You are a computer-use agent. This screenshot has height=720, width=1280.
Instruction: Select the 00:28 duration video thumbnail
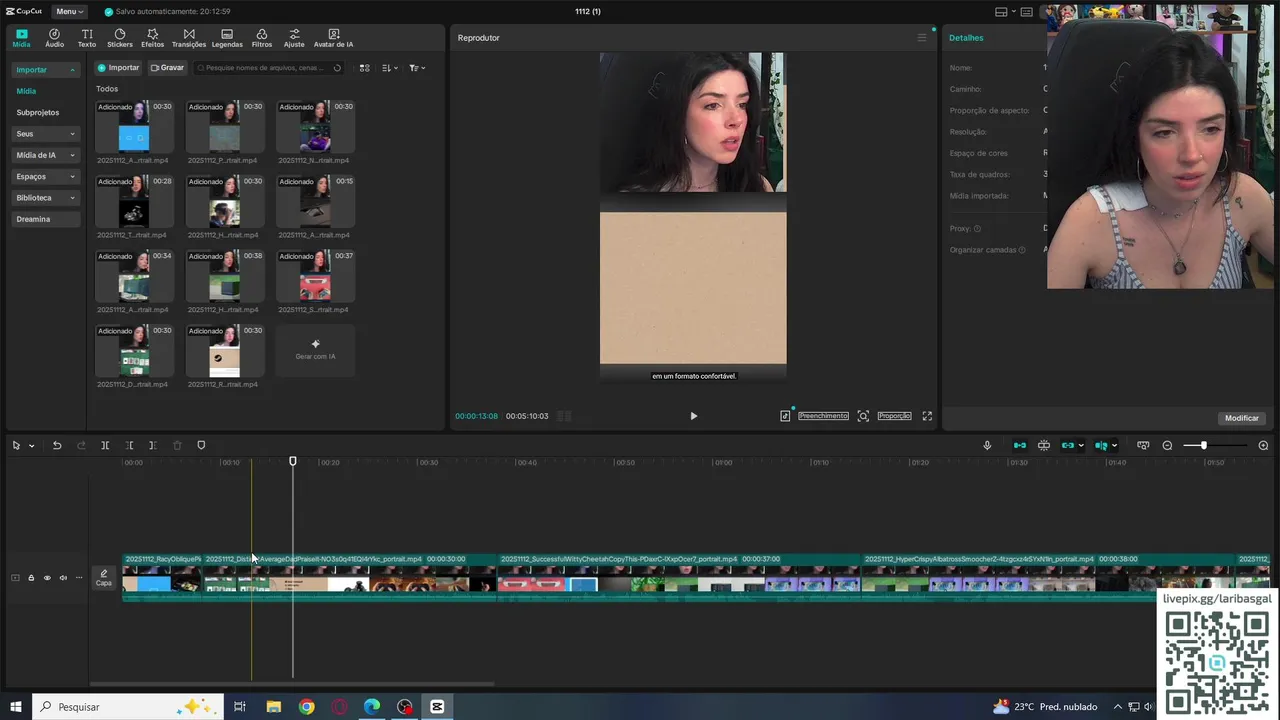(134, 200)
